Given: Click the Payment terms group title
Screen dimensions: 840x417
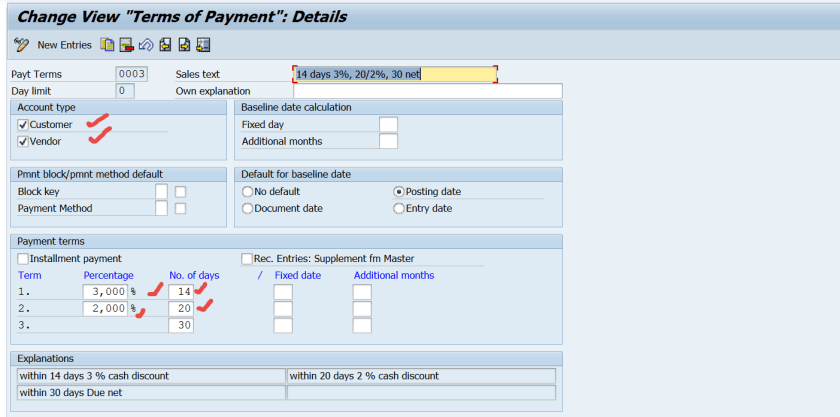Looking at the screenshot, I should tap(51, 241).
